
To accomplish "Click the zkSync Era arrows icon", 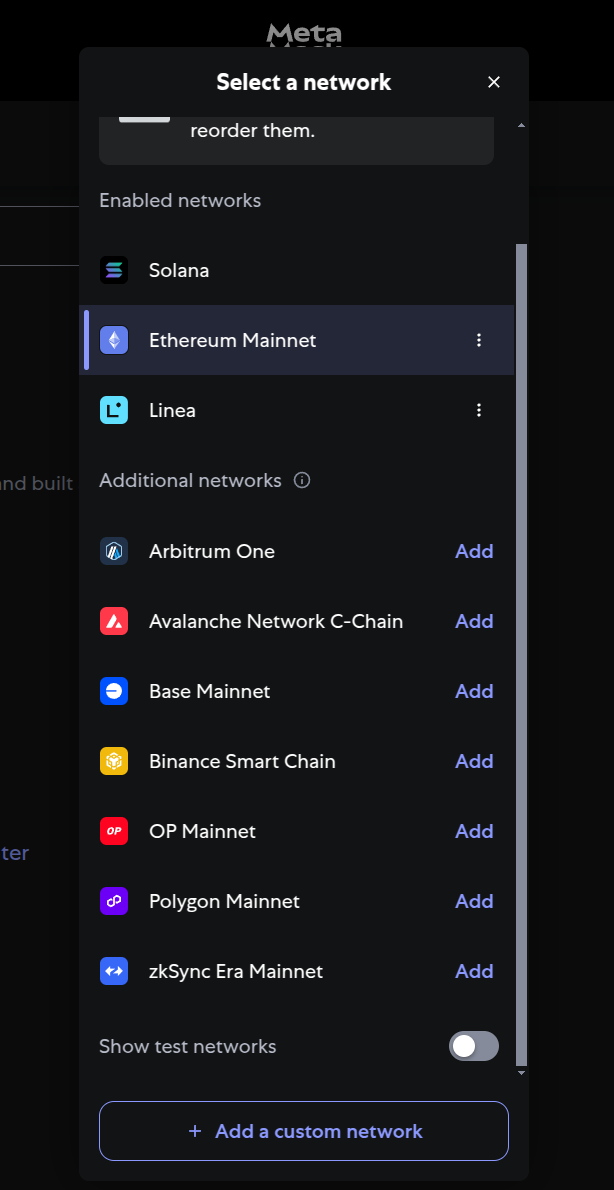I will coord(114,971).
